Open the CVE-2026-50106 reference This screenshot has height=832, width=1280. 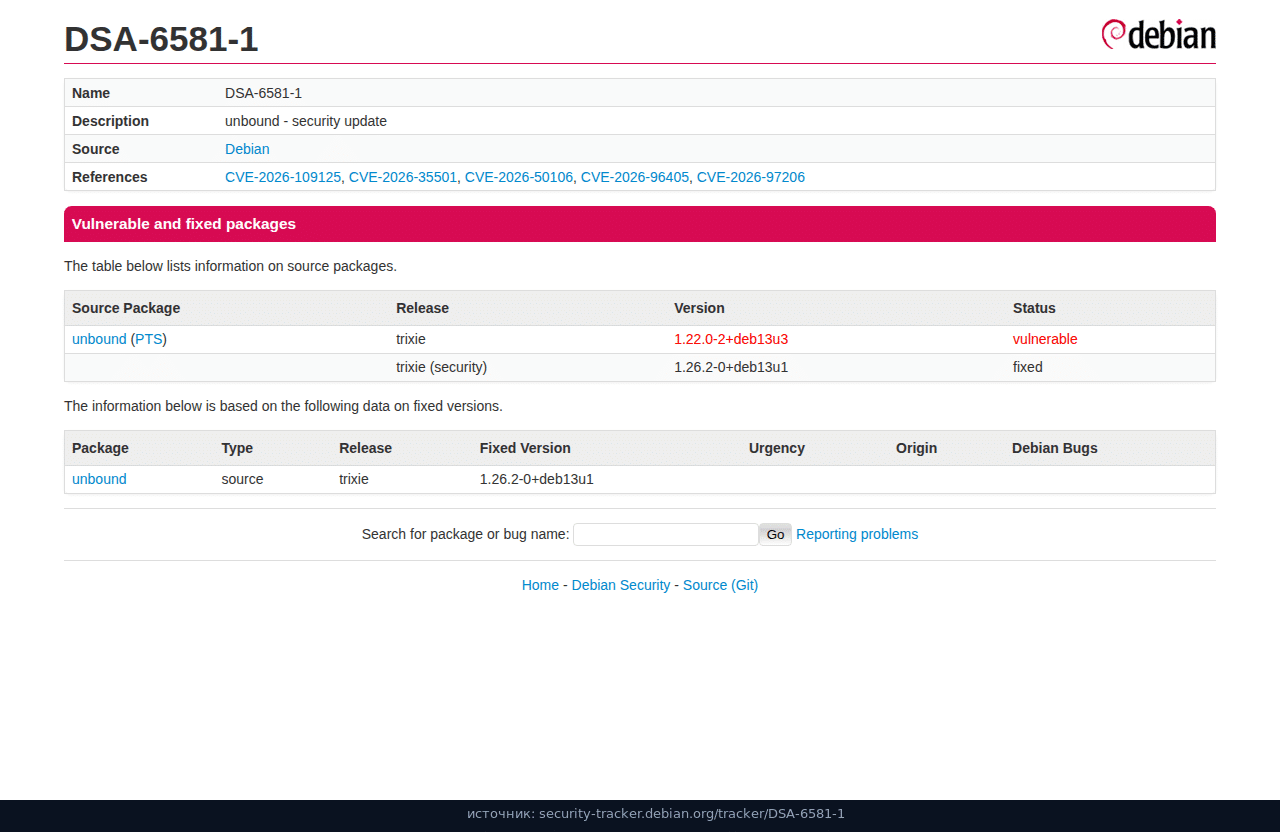(x=519, y=177)
